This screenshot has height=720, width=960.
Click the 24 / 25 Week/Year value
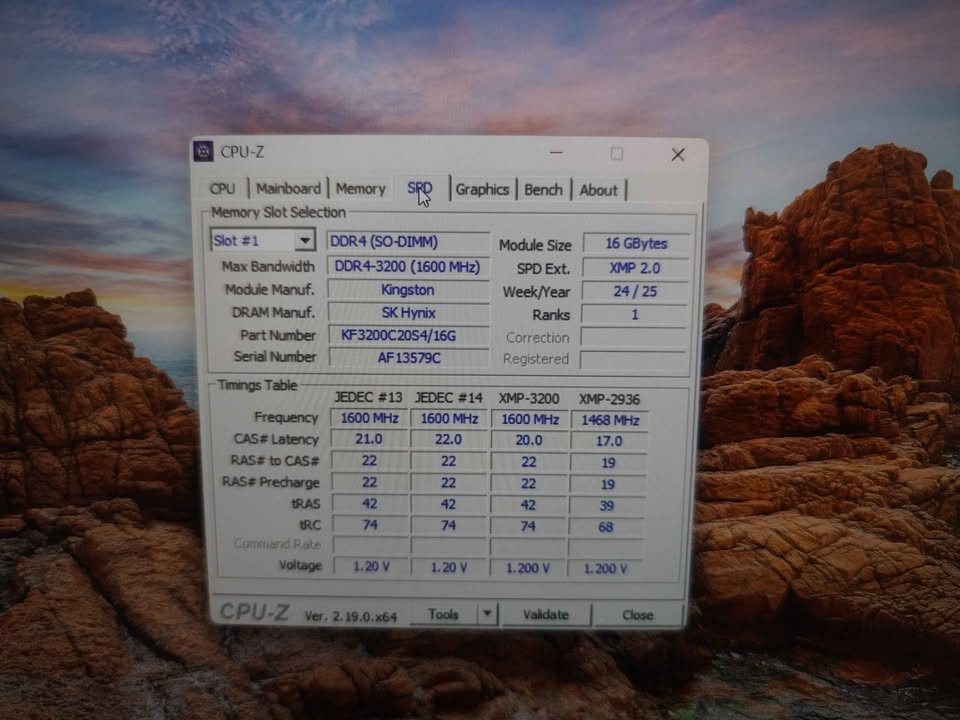pyautogui.click(x=635, y=291)
